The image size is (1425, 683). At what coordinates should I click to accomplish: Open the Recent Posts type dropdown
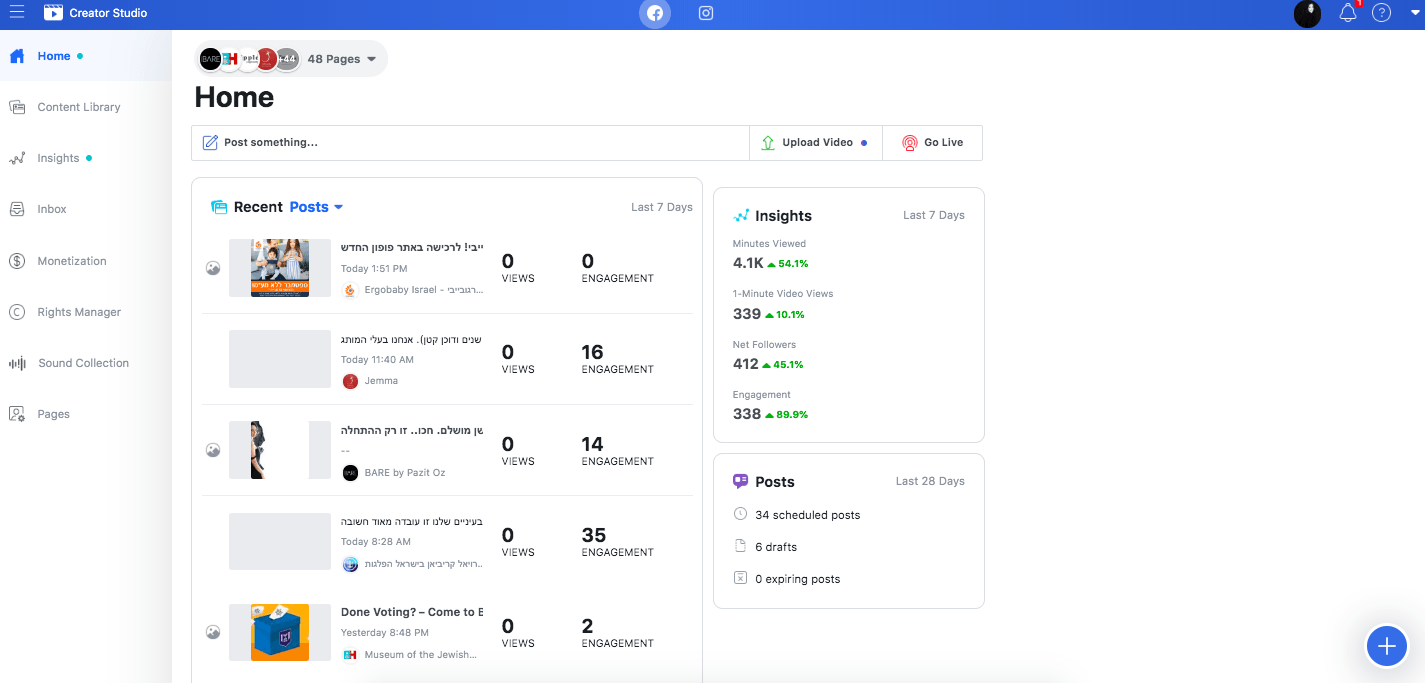point(316,207)
